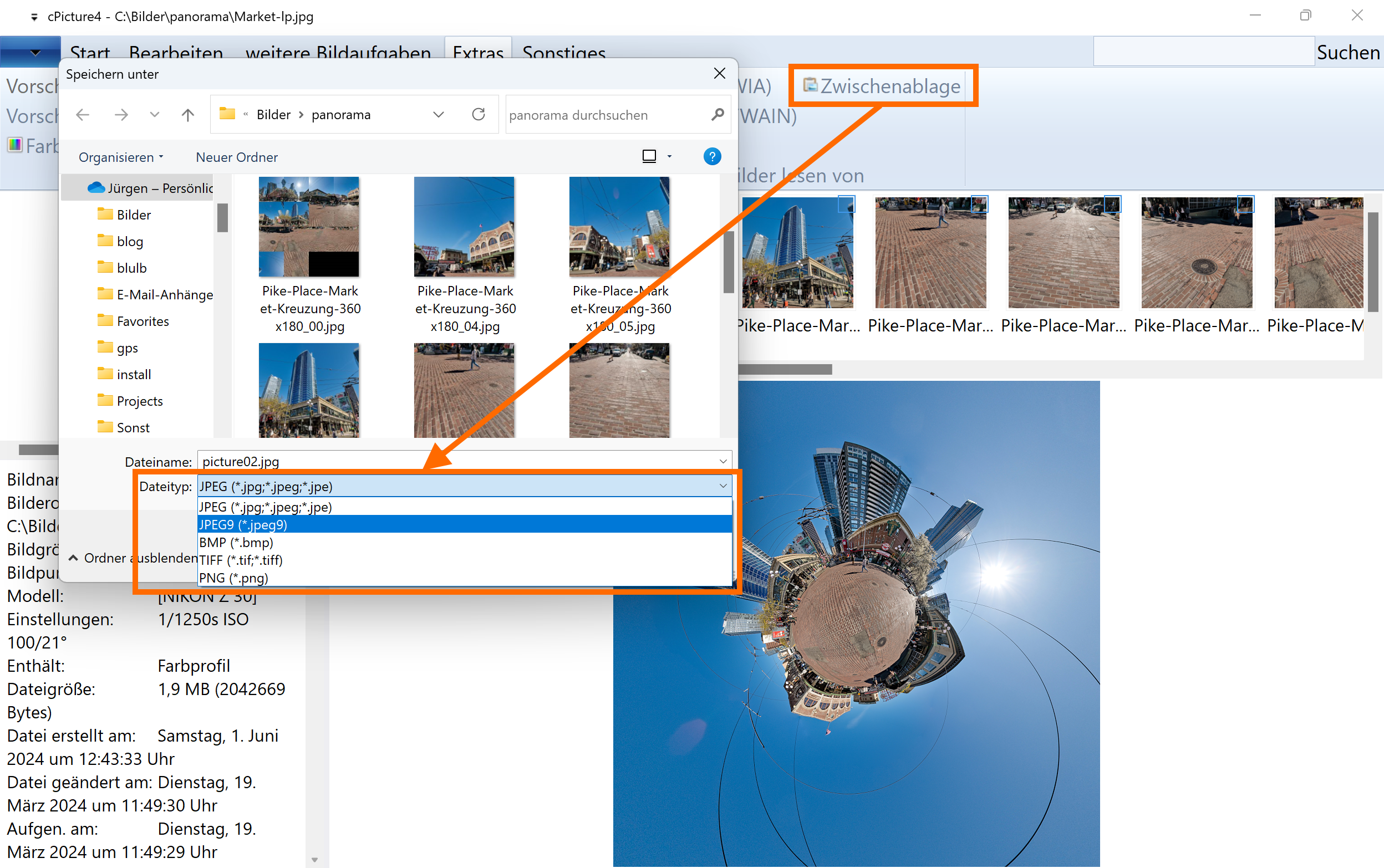Screen dimensions: 1384x868
Task: Open help with blue question mark
Action: click(x=712, y=157)
